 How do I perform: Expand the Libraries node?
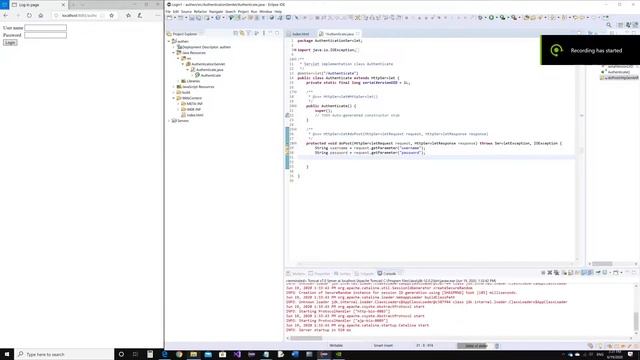178,81
